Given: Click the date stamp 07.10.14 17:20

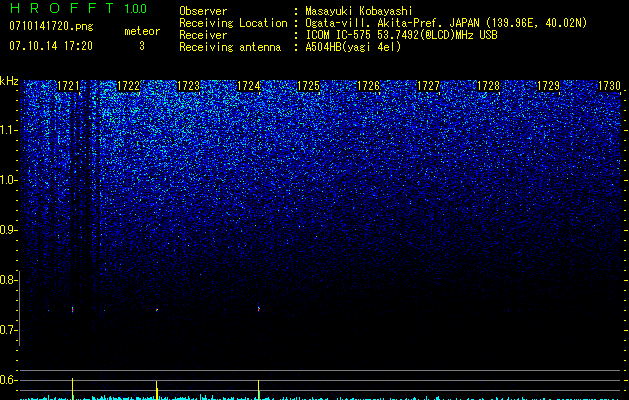Looking at the screenshot, I should 51,46.
